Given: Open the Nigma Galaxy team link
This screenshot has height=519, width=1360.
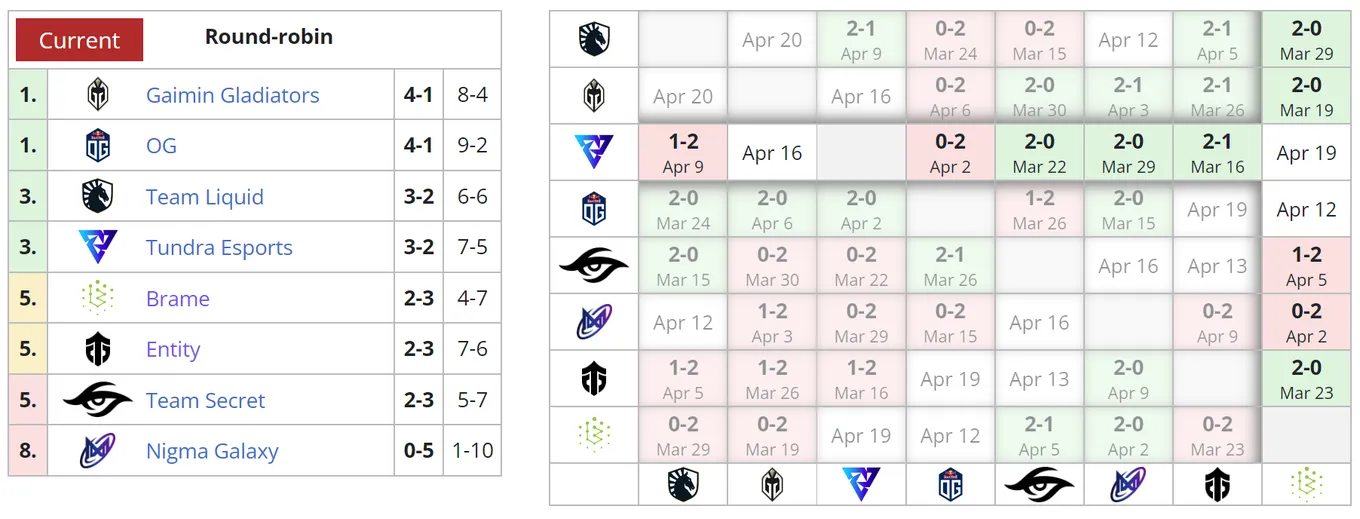Looking at the screenshot, I should click(212, 451).
